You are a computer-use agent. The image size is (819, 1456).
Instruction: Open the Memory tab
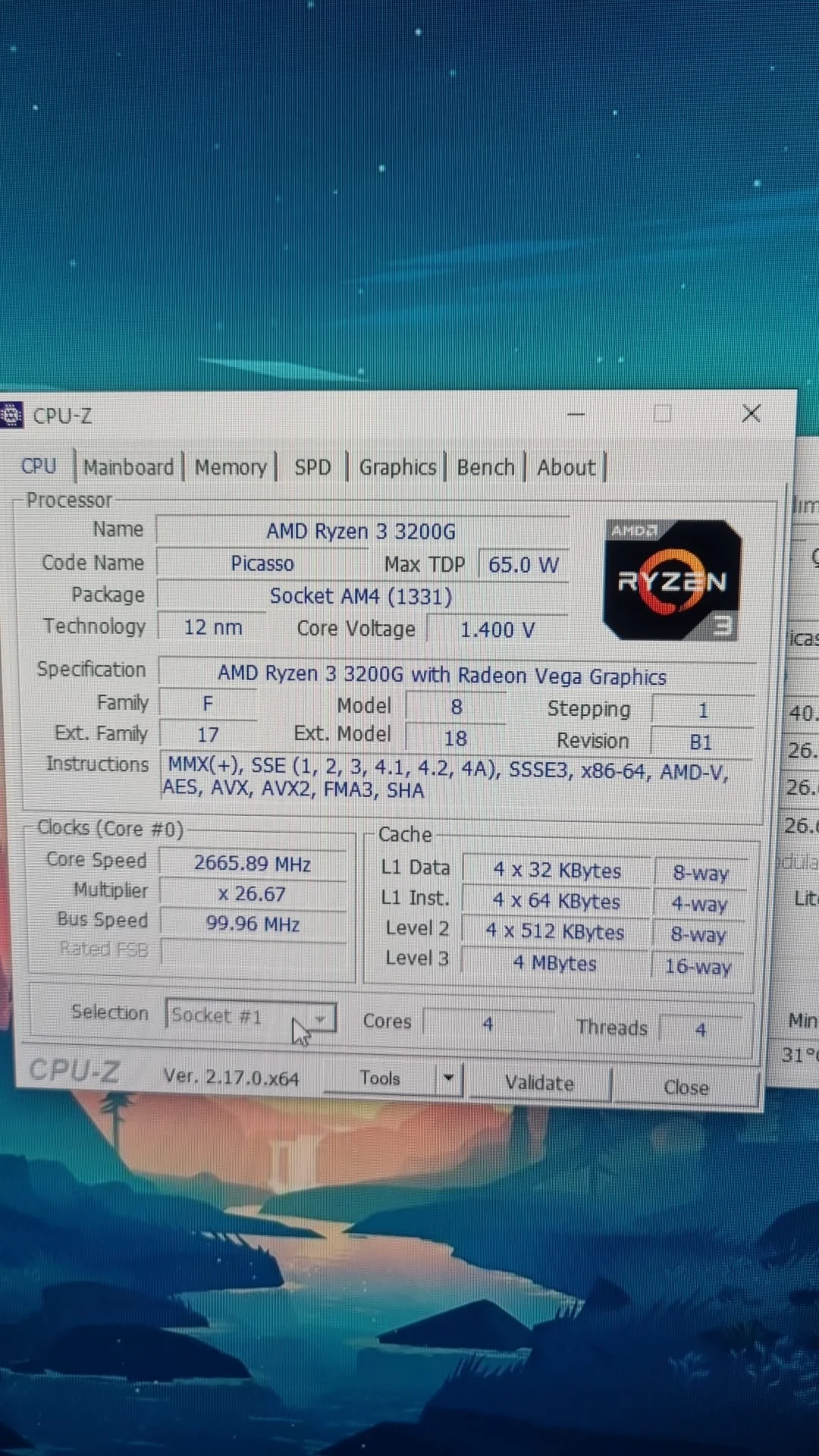[x=231, y=467]
